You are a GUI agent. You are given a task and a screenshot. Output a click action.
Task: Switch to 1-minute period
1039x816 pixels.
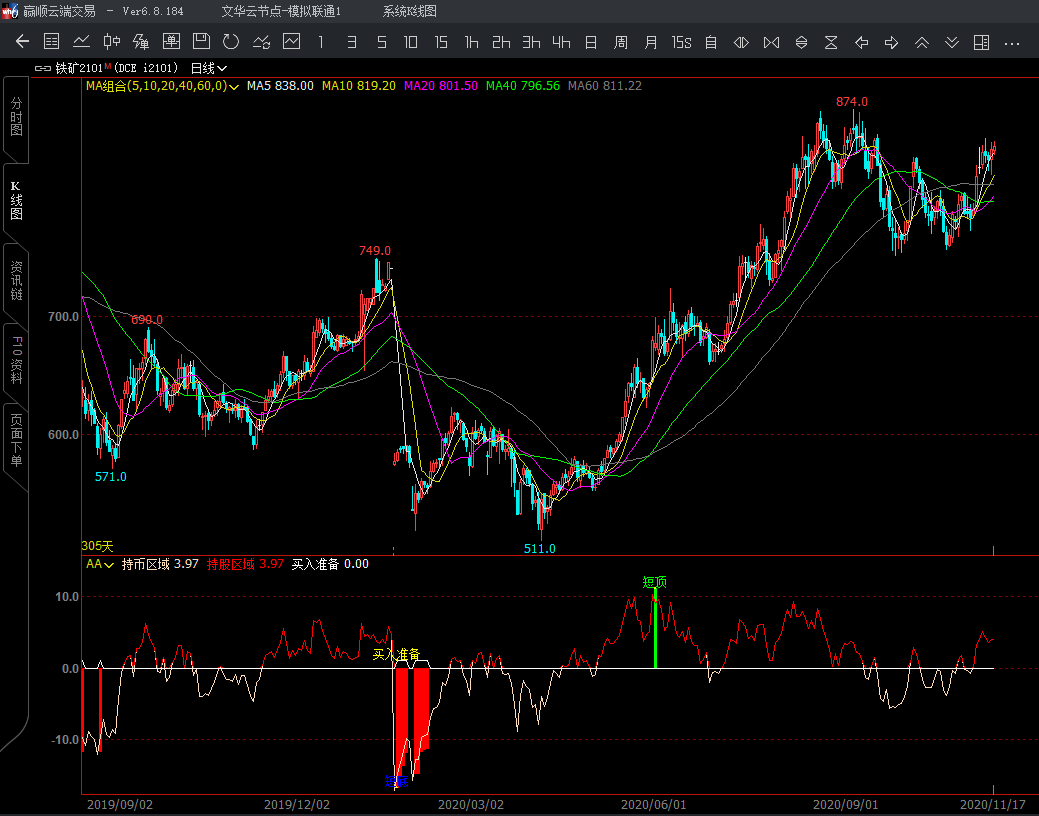point(320,42)
